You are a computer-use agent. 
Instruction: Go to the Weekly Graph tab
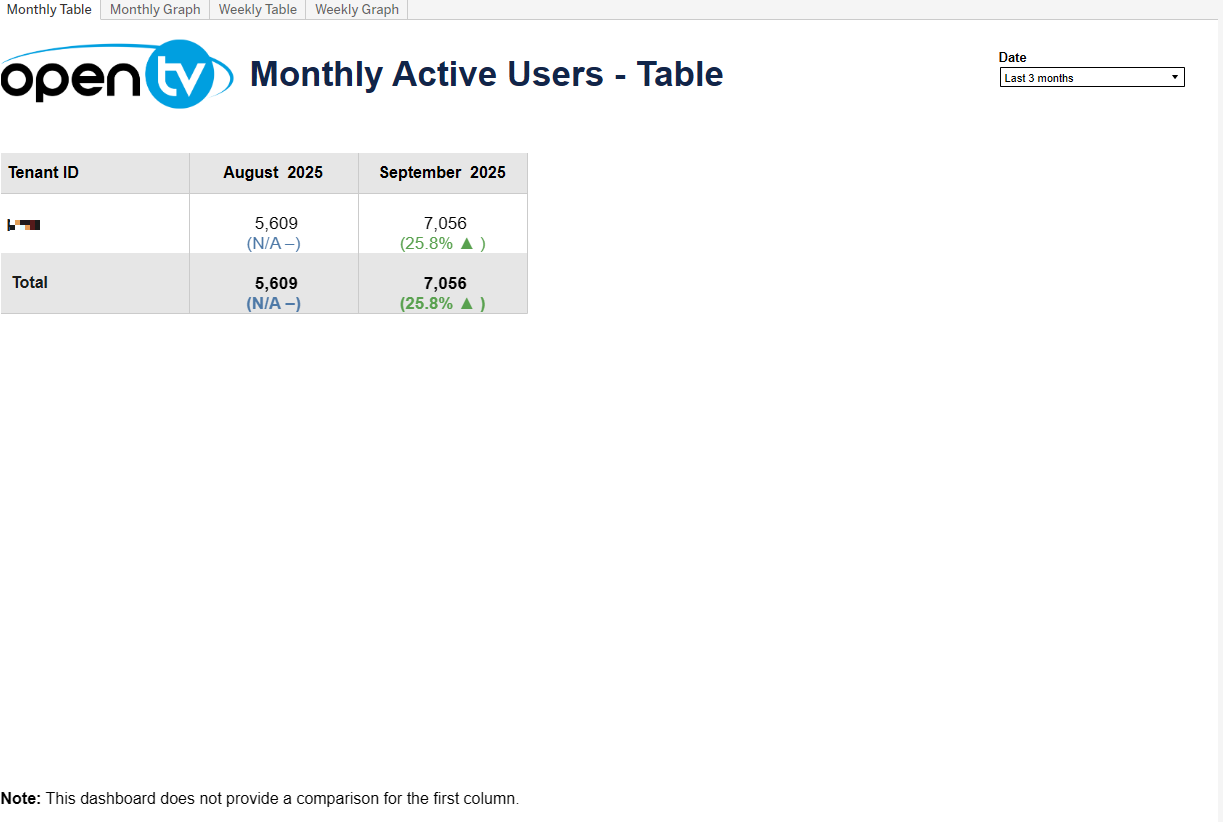point(356,10)
